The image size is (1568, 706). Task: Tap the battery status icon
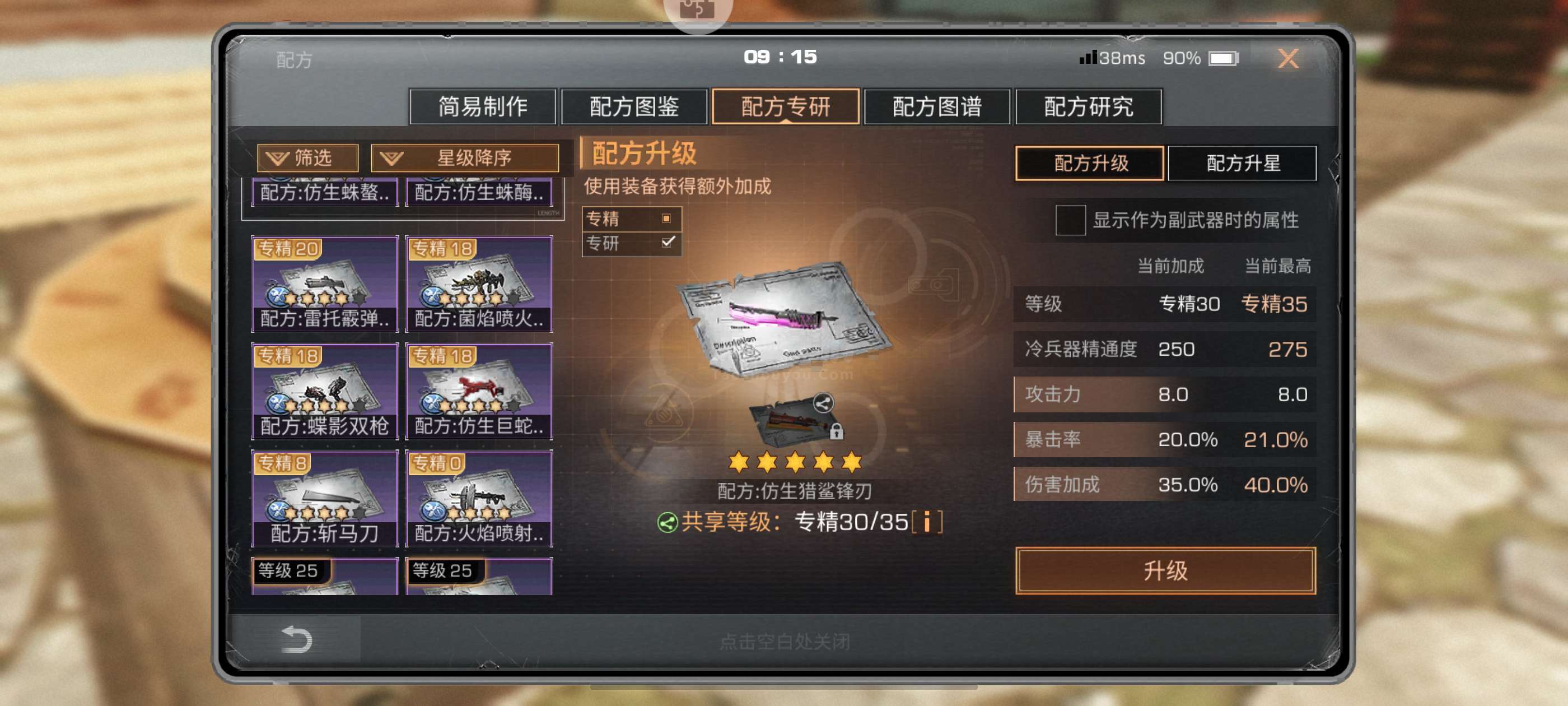(1223, 58)
